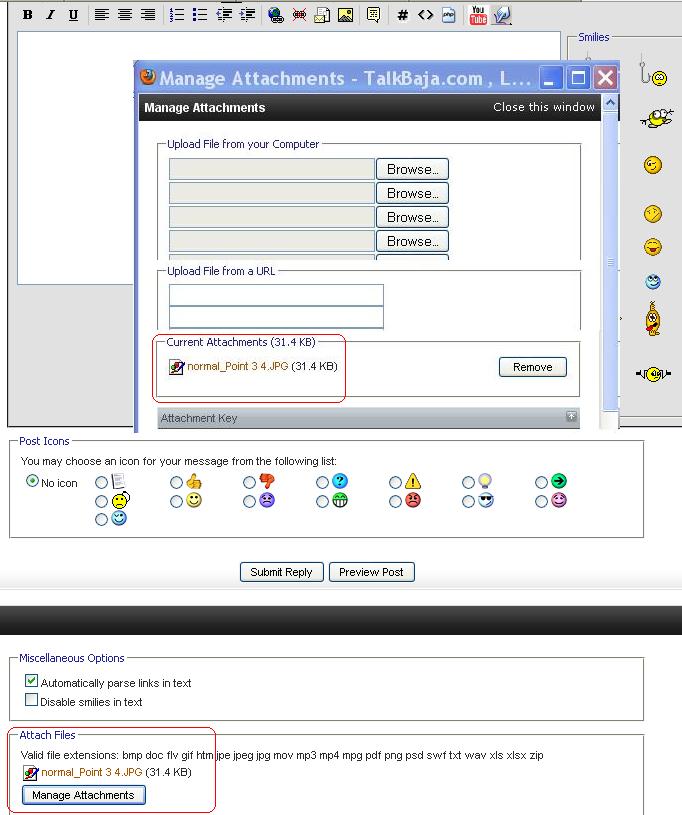The width and height of the screenshot is (682, 815).
Task: Wrap selection in code tags (# icon)
Action: tap(402, 15)
